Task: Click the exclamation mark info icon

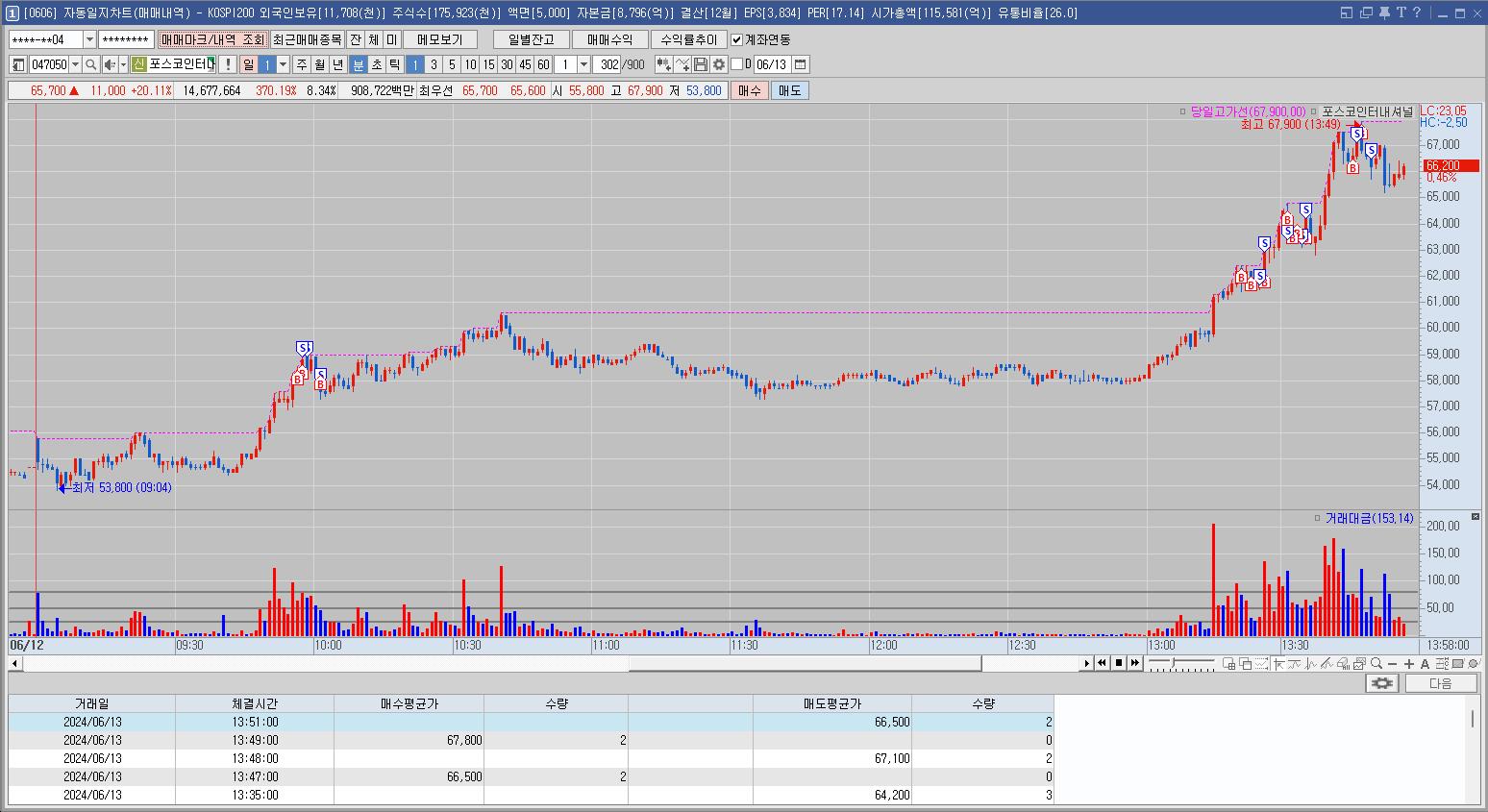Action: 227,64
